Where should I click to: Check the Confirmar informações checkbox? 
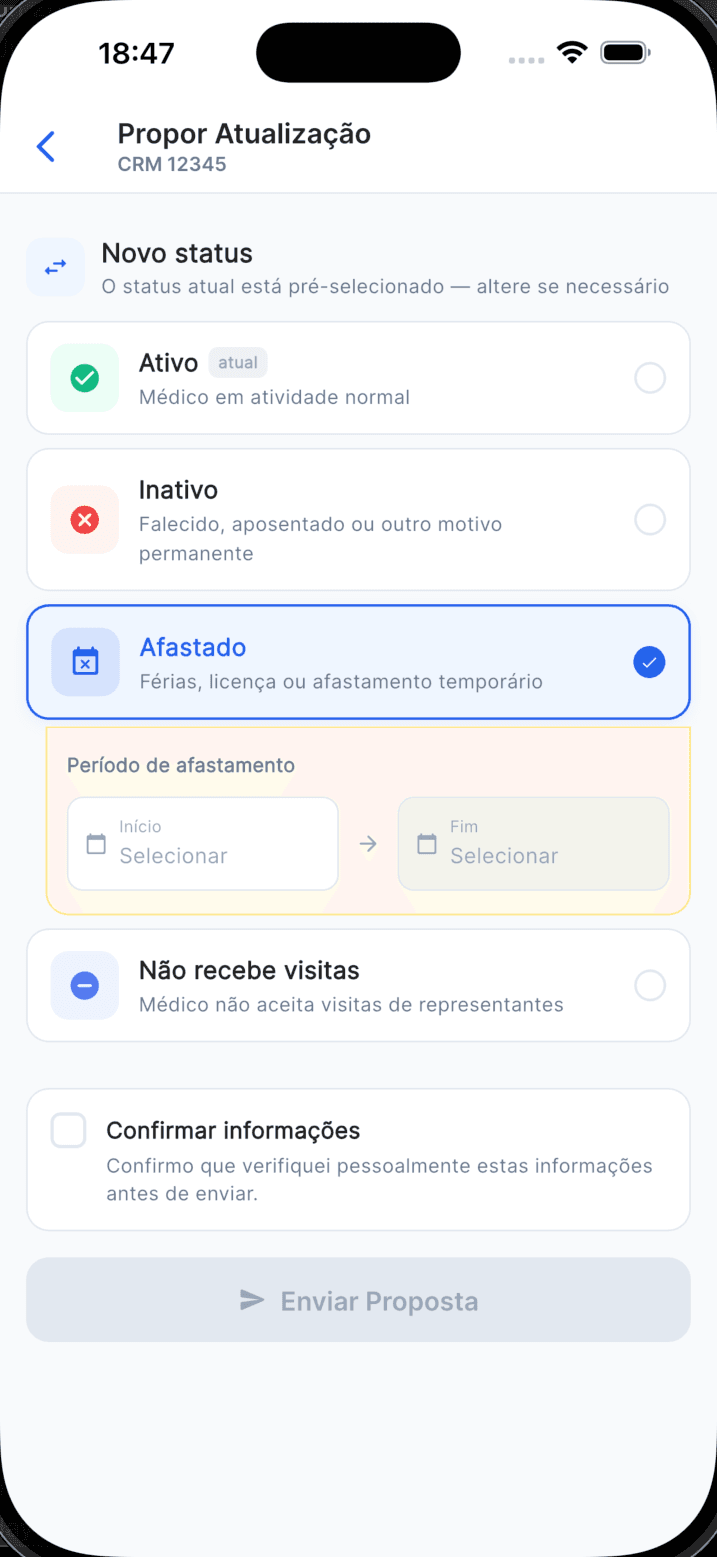68,1130
